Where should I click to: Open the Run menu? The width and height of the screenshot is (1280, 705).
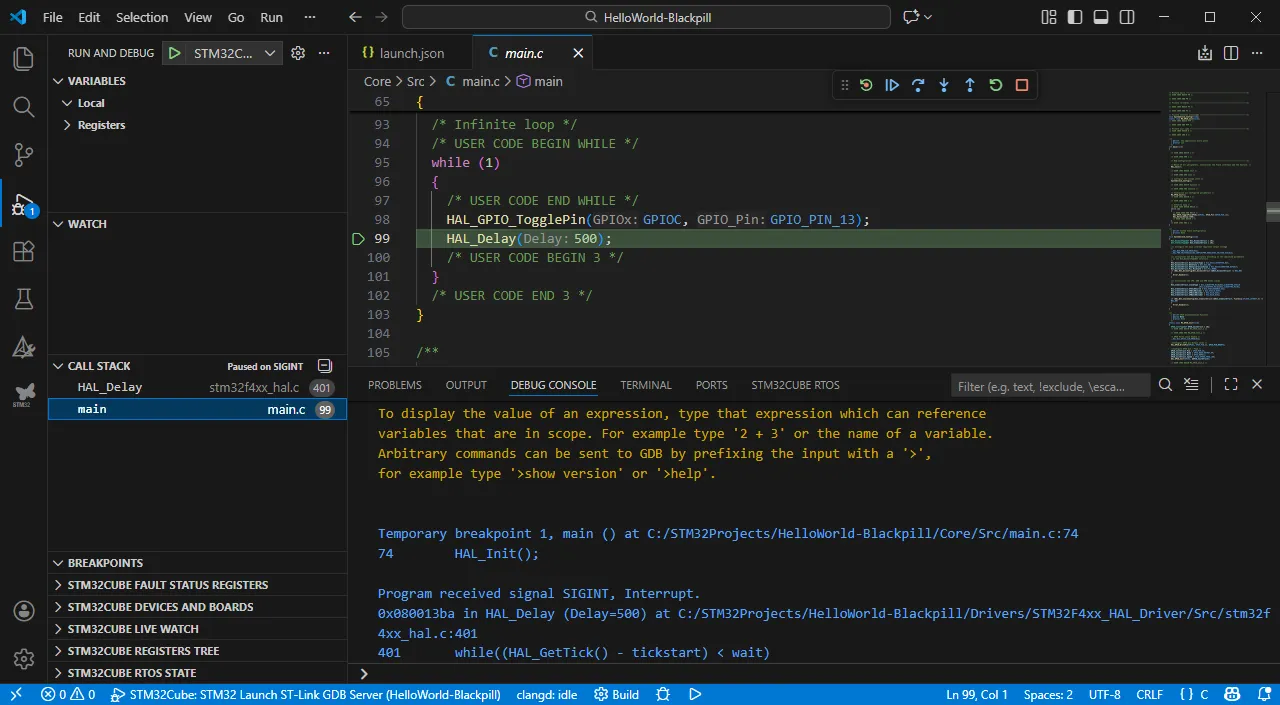[x=271, y=17]
